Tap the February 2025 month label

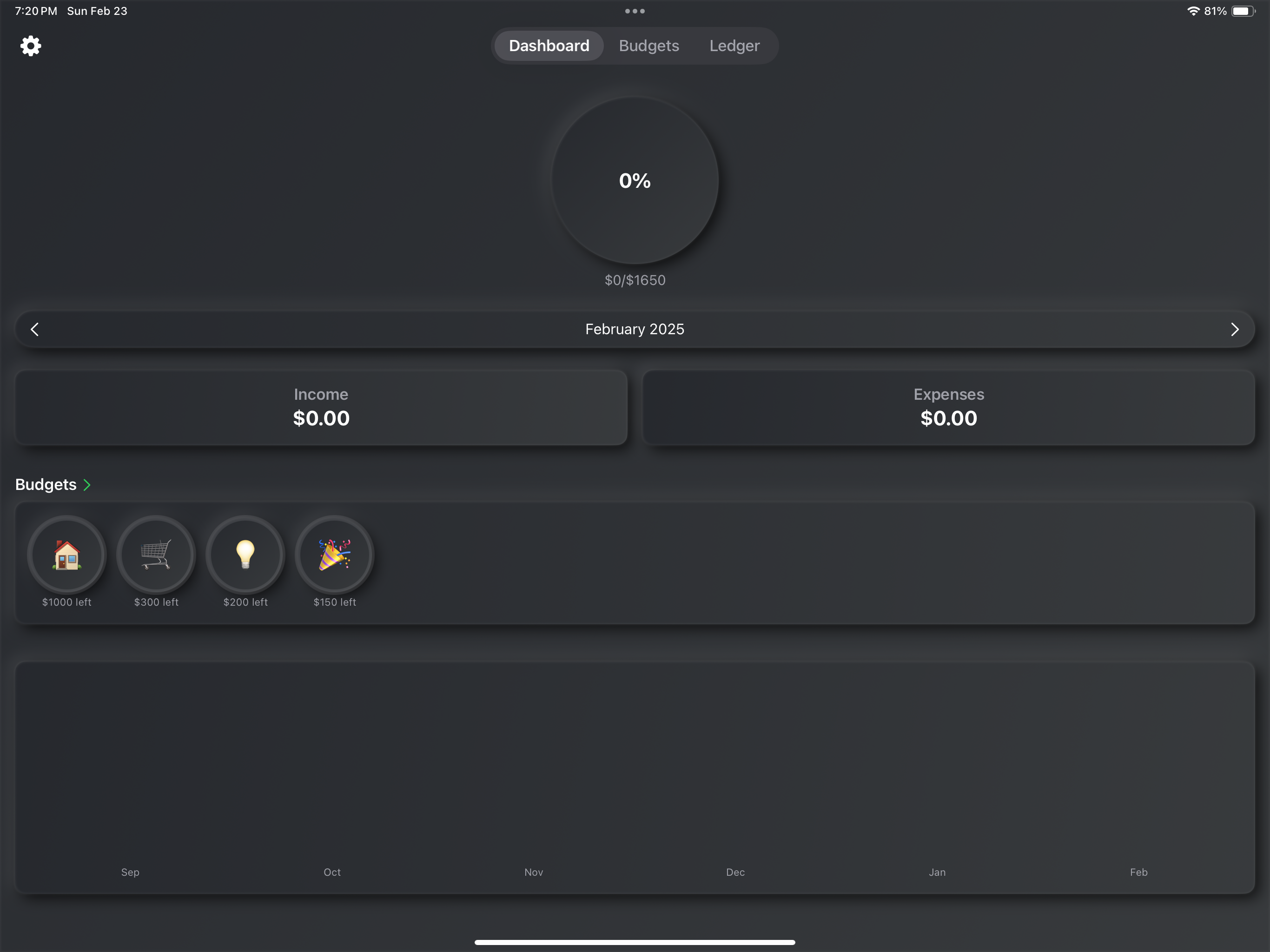point(635,330)
